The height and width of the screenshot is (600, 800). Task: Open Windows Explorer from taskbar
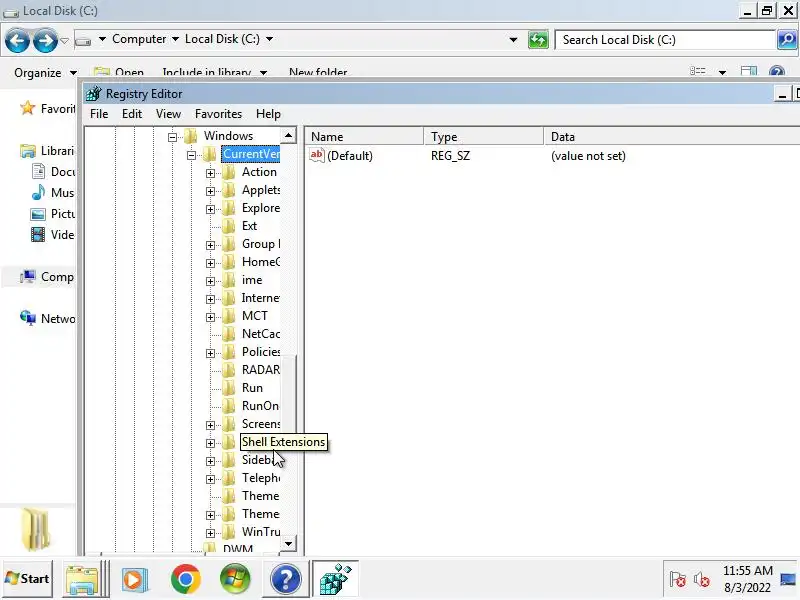point(82,579)
